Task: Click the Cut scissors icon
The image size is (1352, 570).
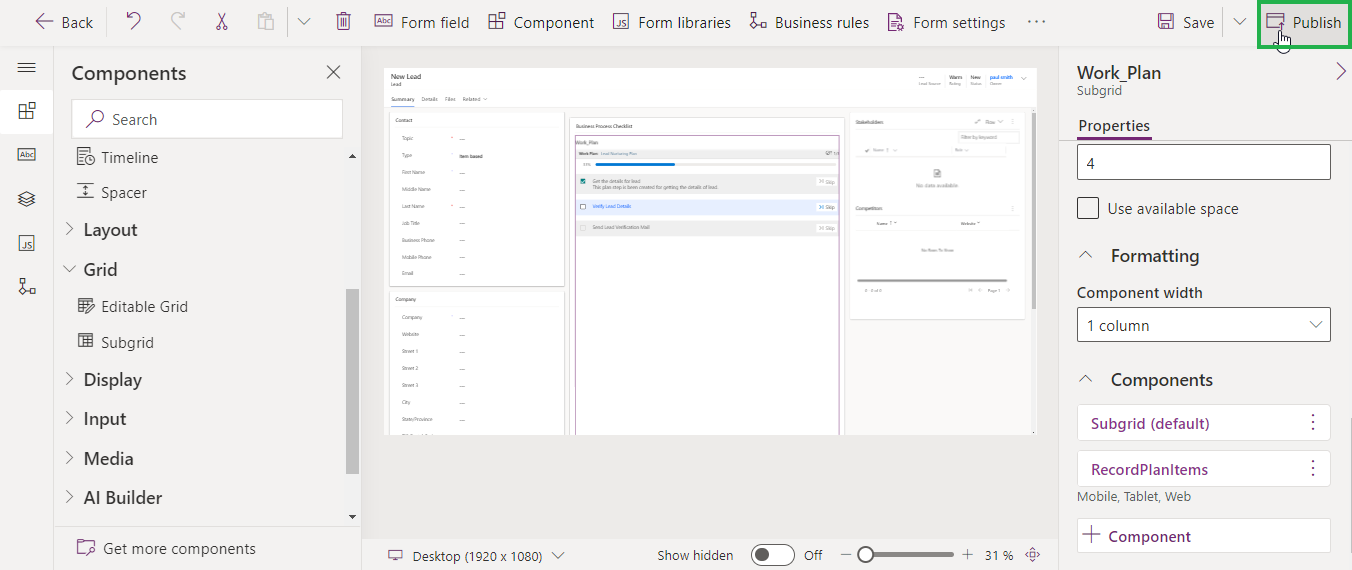Action: point(221,22)
